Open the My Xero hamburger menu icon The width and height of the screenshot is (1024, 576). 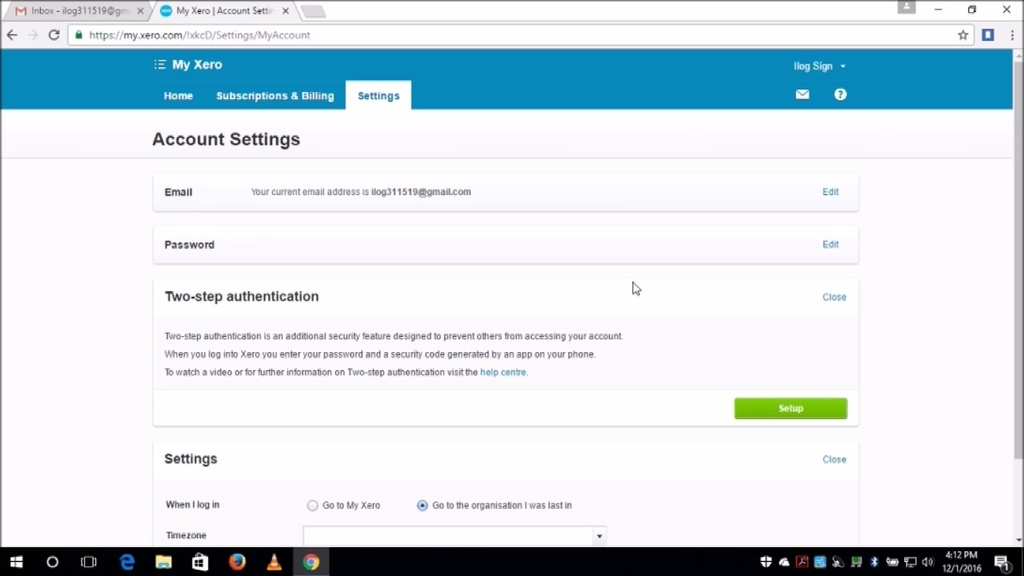coord(159,65)
